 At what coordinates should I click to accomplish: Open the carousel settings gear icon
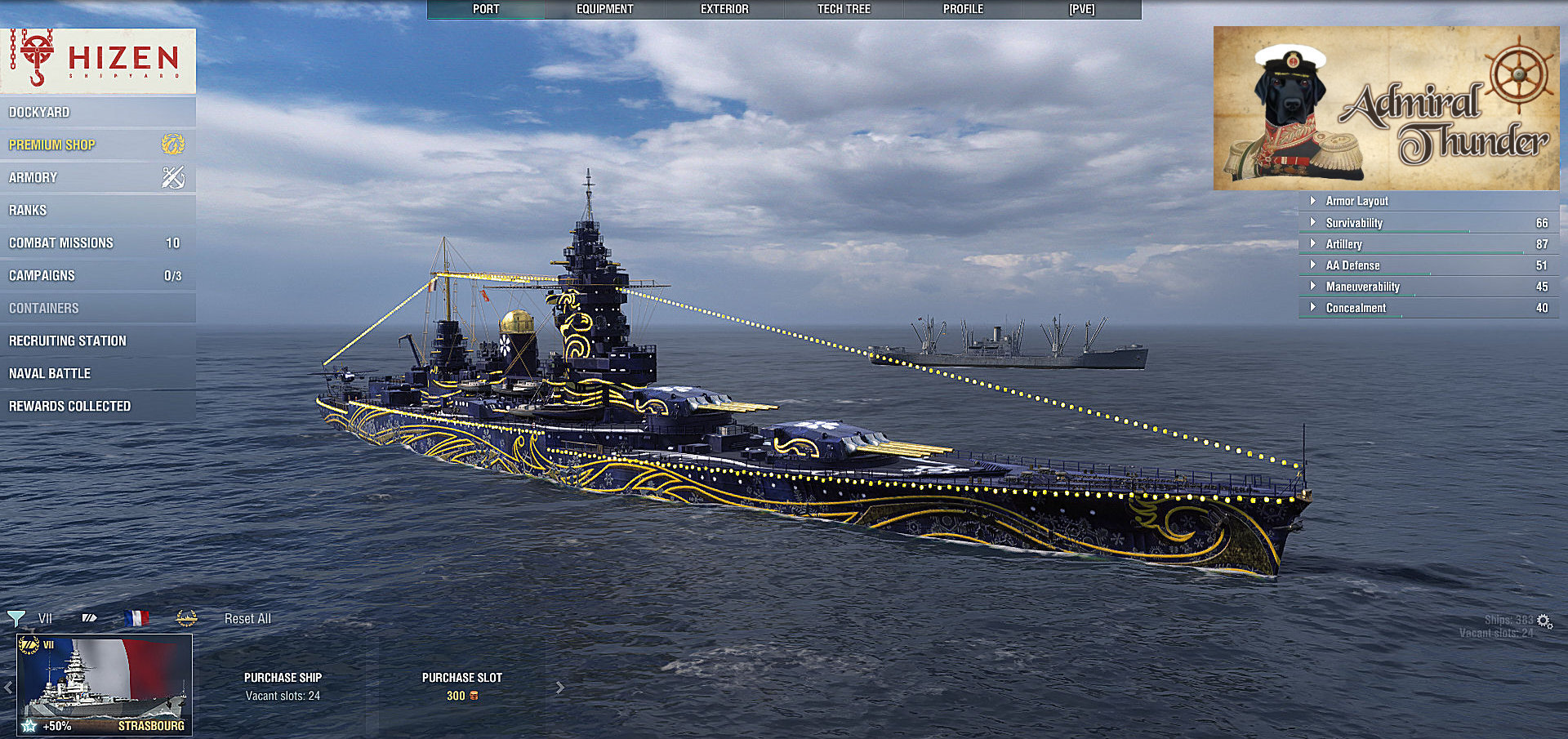(x=1543, y=621)
